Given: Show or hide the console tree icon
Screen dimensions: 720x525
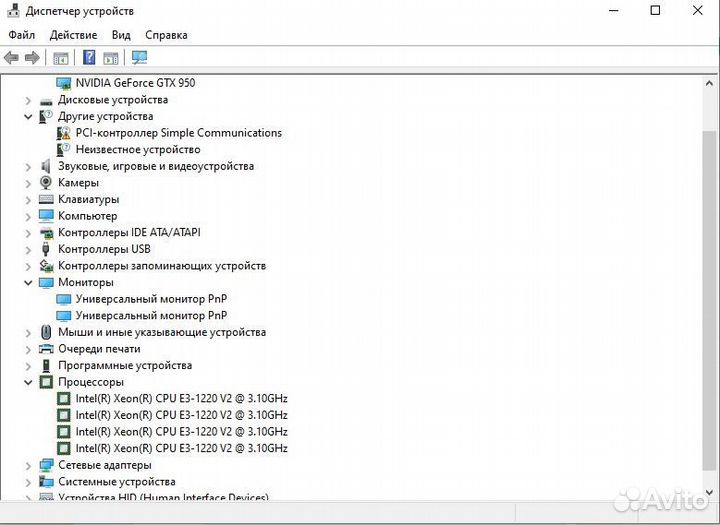Looking at the screenshot, I should pos(61,58).
